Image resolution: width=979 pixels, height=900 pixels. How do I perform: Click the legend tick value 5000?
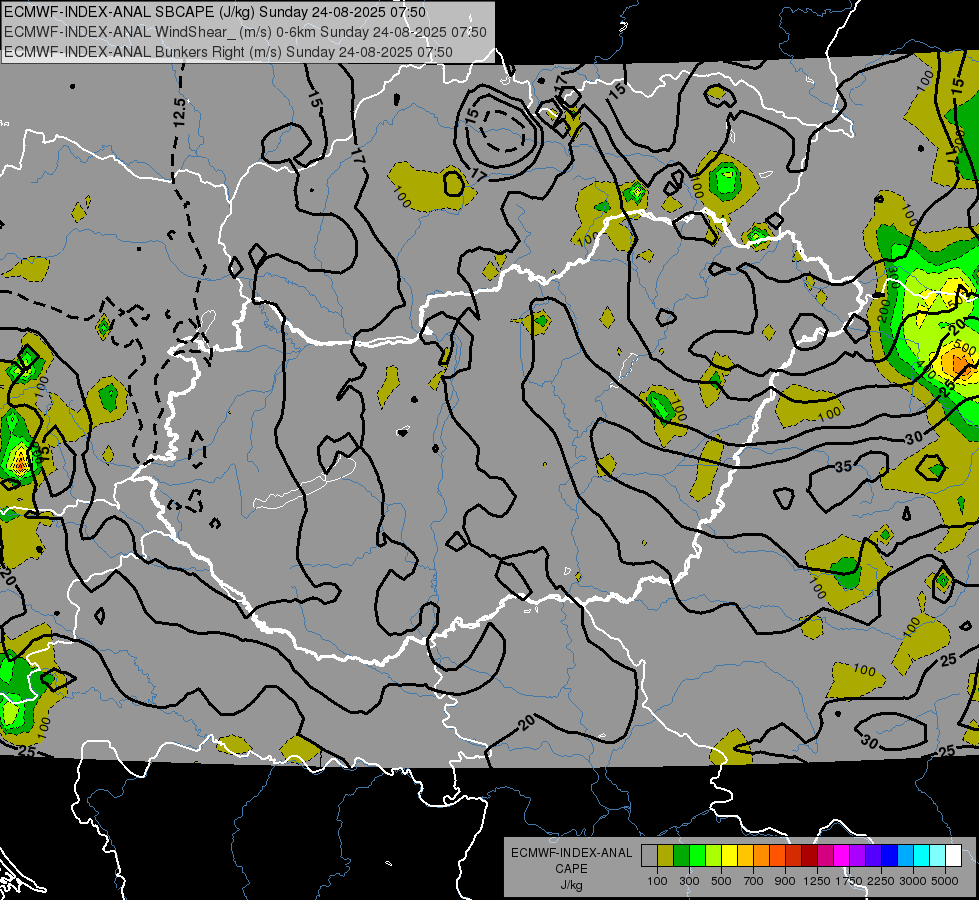click(945, 881)
